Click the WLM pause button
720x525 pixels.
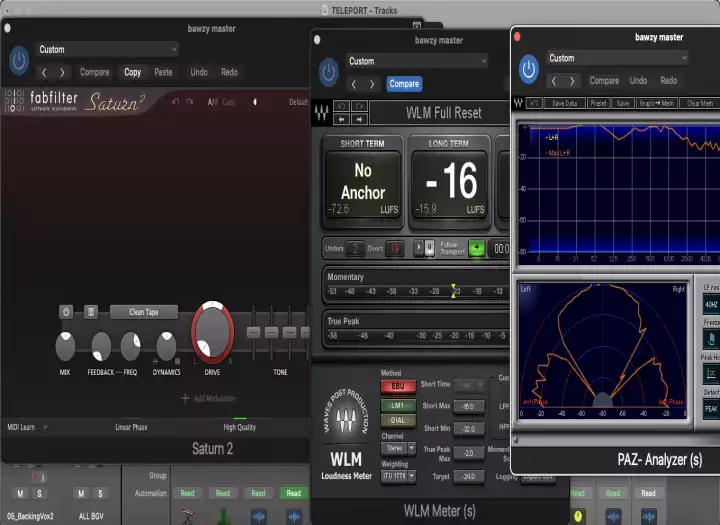(429, 248)
